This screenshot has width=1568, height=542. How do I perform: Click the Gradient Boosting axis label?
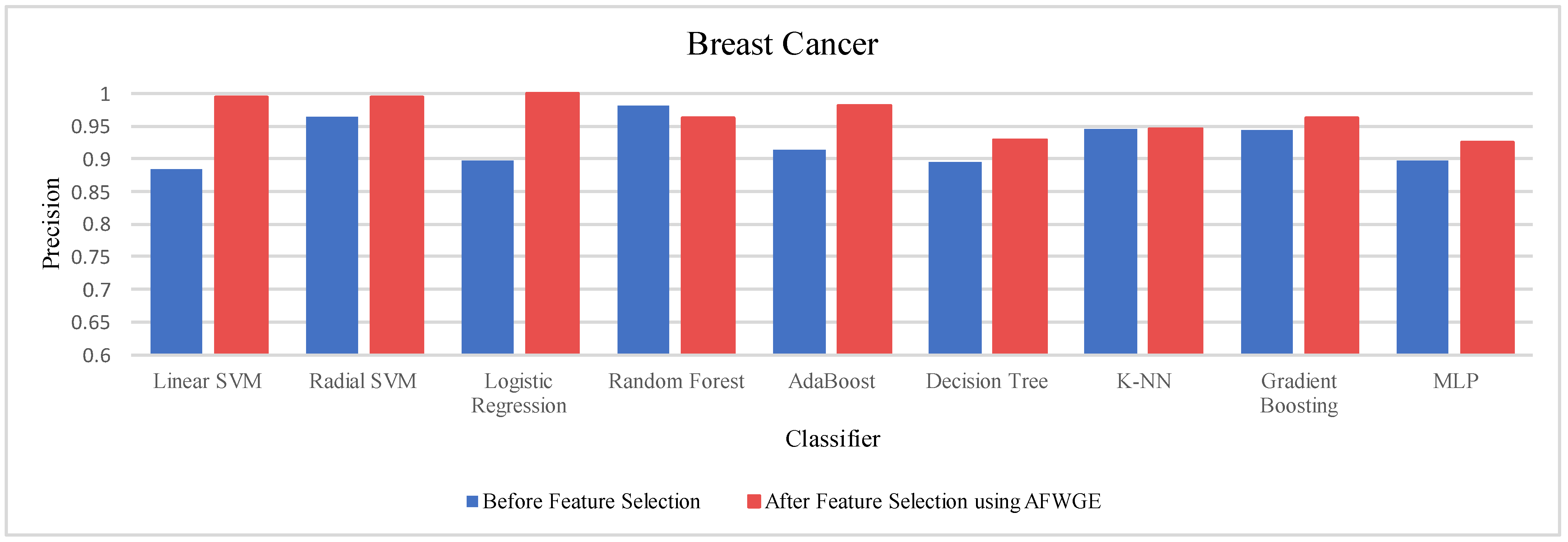(1298, 393)
